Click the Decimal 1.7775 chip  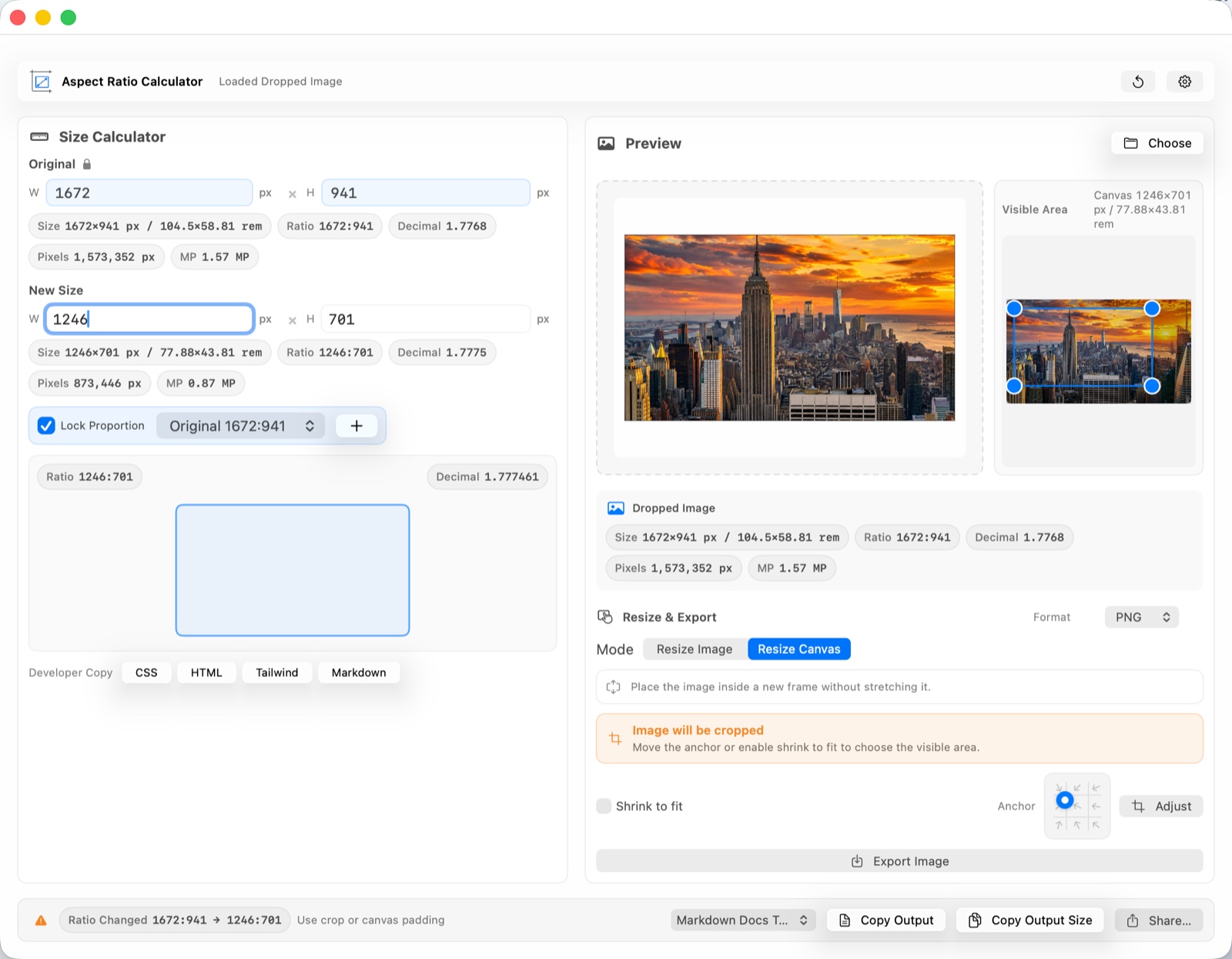click(442, 353)
